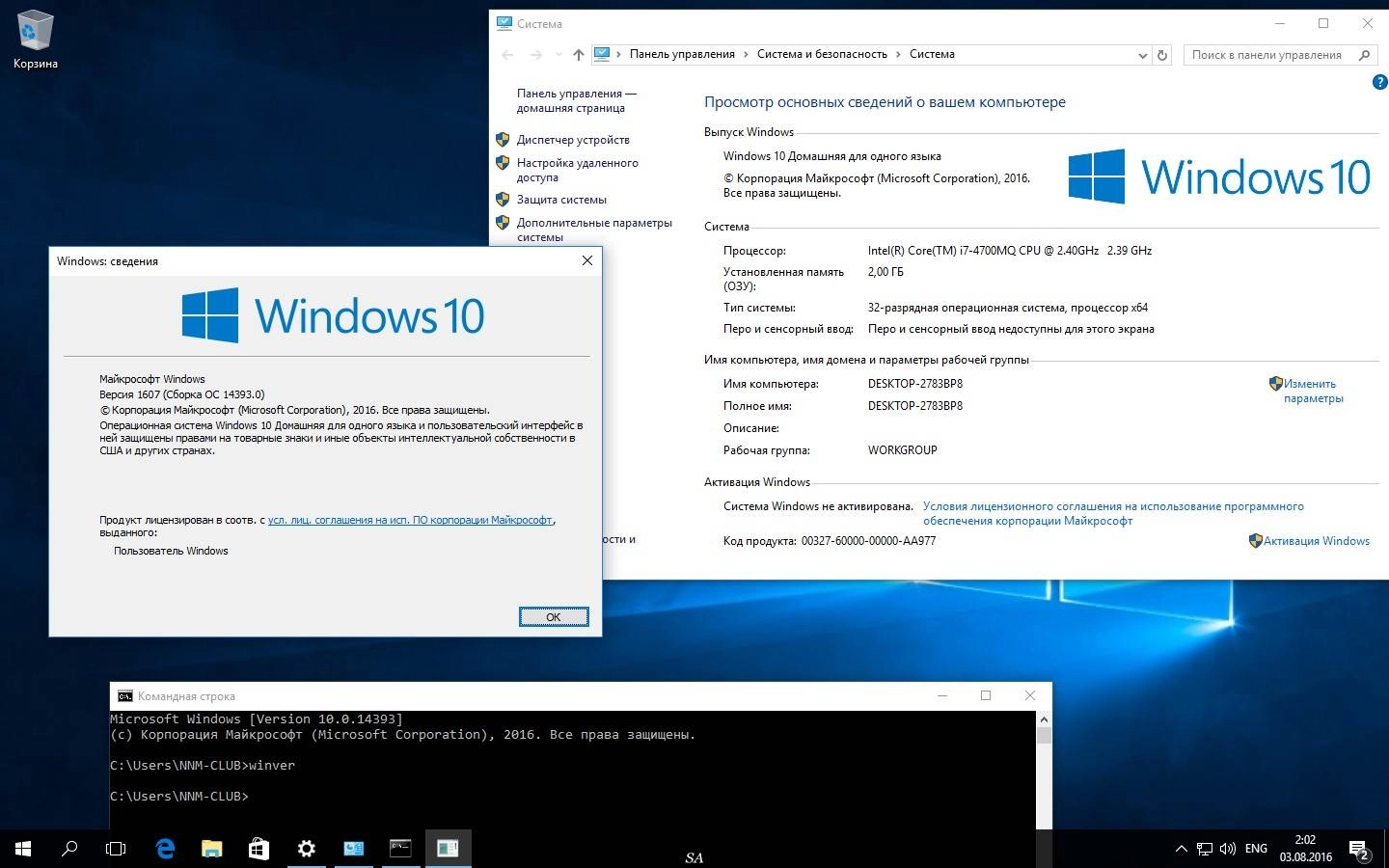Click Активация Windows link
The width and height of the screenshot is (1389, 868).
pyautogui.click(x=1317, y=541)
